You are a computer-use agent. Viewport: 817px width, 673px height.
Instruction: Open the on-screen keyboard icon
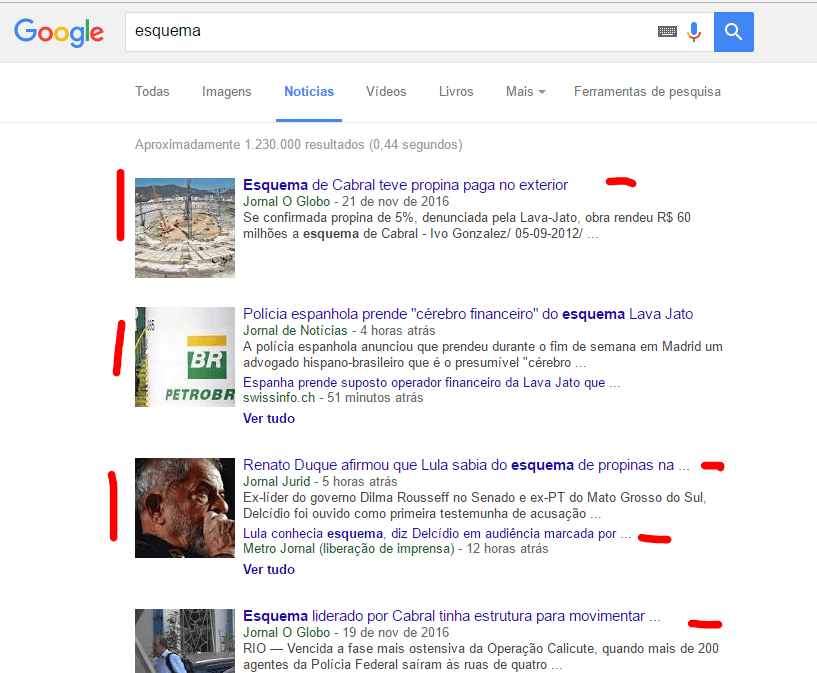point(667,32)
